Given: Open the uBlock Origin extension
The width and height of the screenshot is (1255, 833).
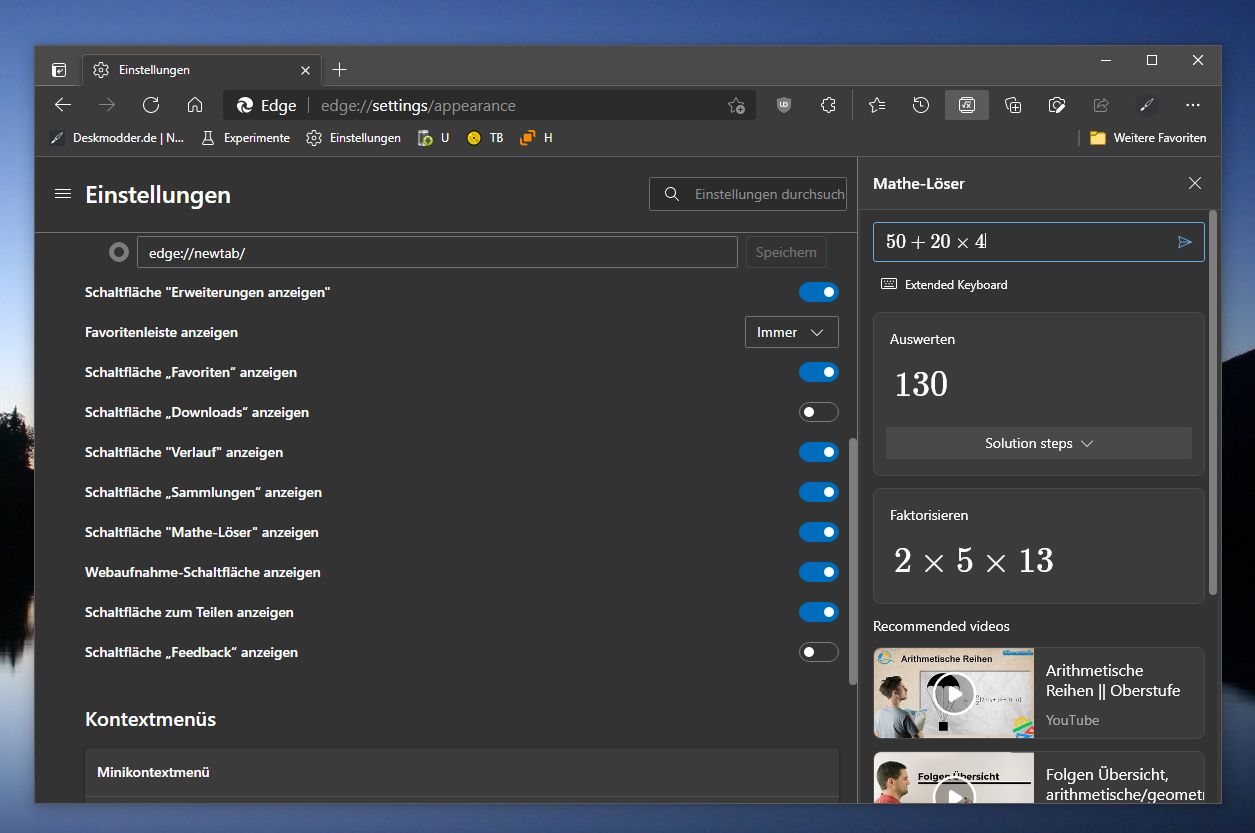Looking at the screenshot, I should pos(784,105).
